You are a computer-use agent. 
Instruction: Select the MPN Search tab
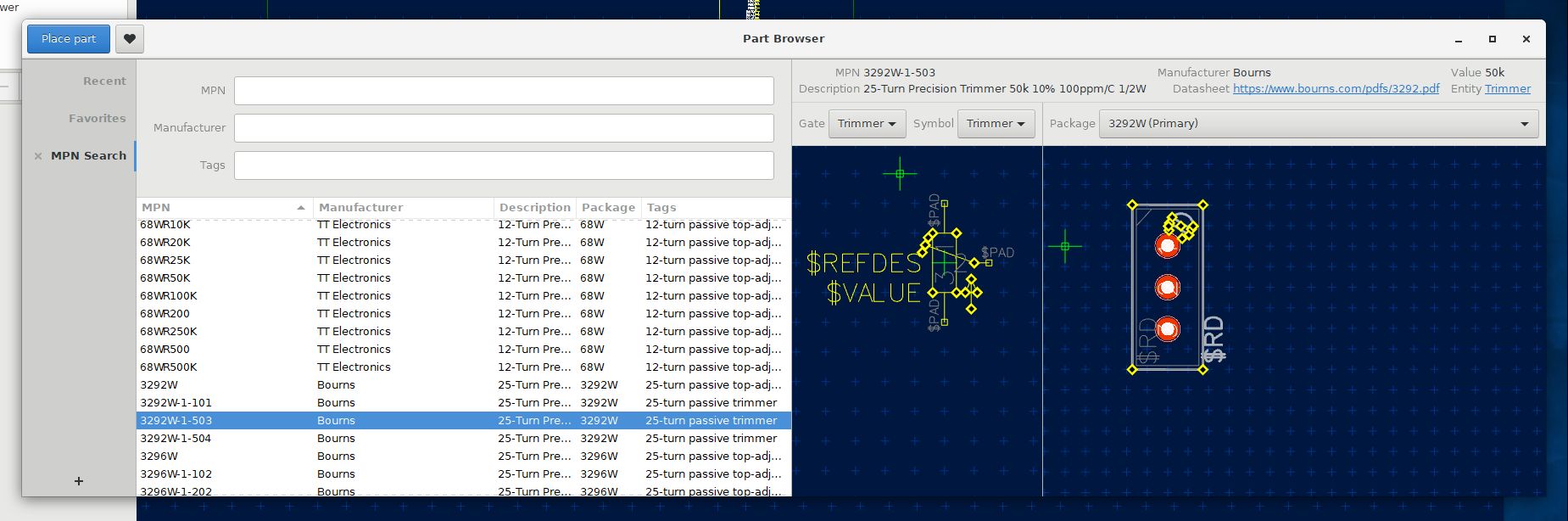(x=88, y=156)
